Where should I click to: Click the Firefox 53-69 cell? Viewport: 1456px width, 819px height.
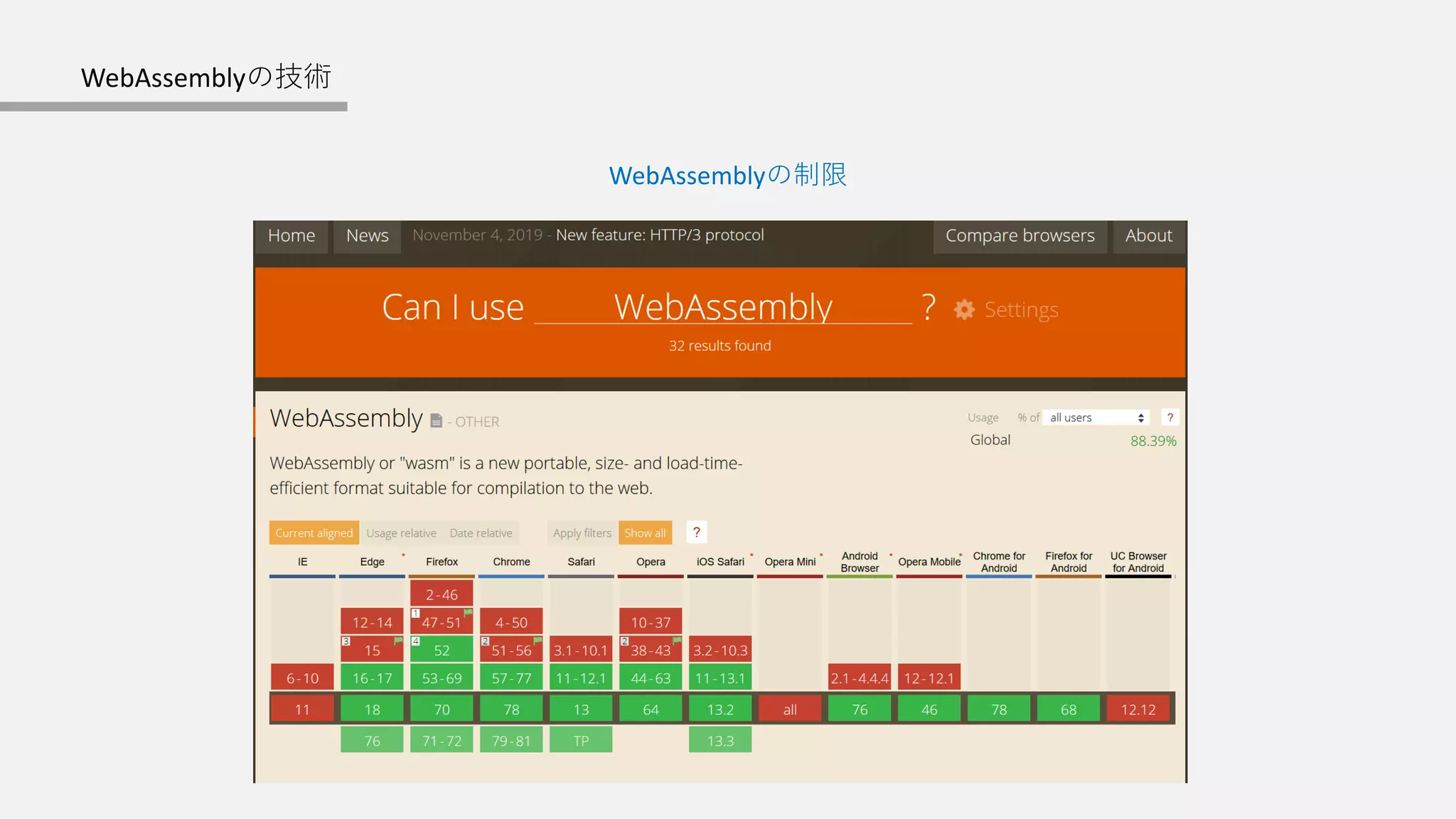pos(441,678)
